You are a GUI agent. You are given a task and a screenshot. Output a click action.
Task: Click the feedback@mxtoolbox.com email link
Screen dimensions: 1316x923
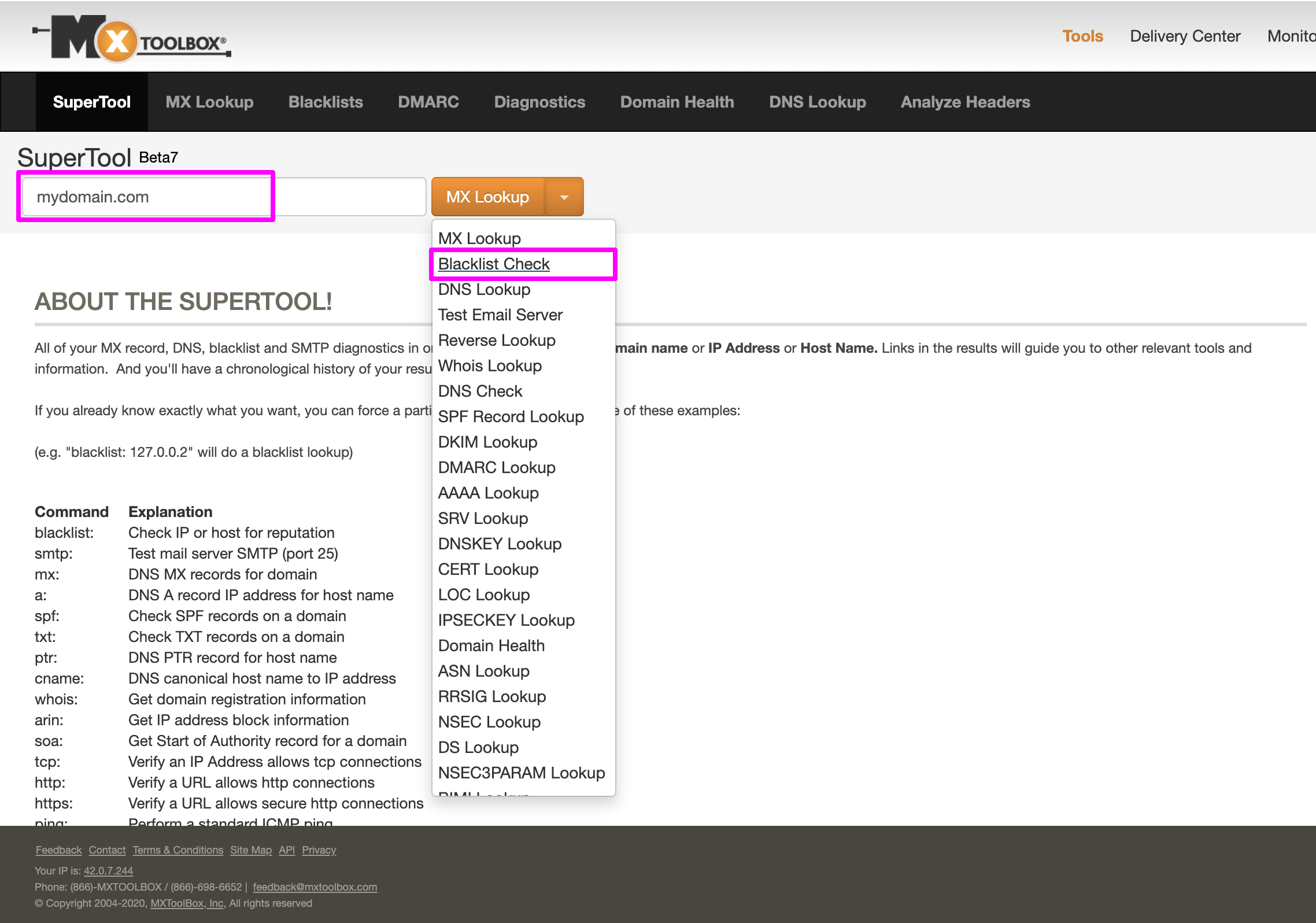point(315,887)
